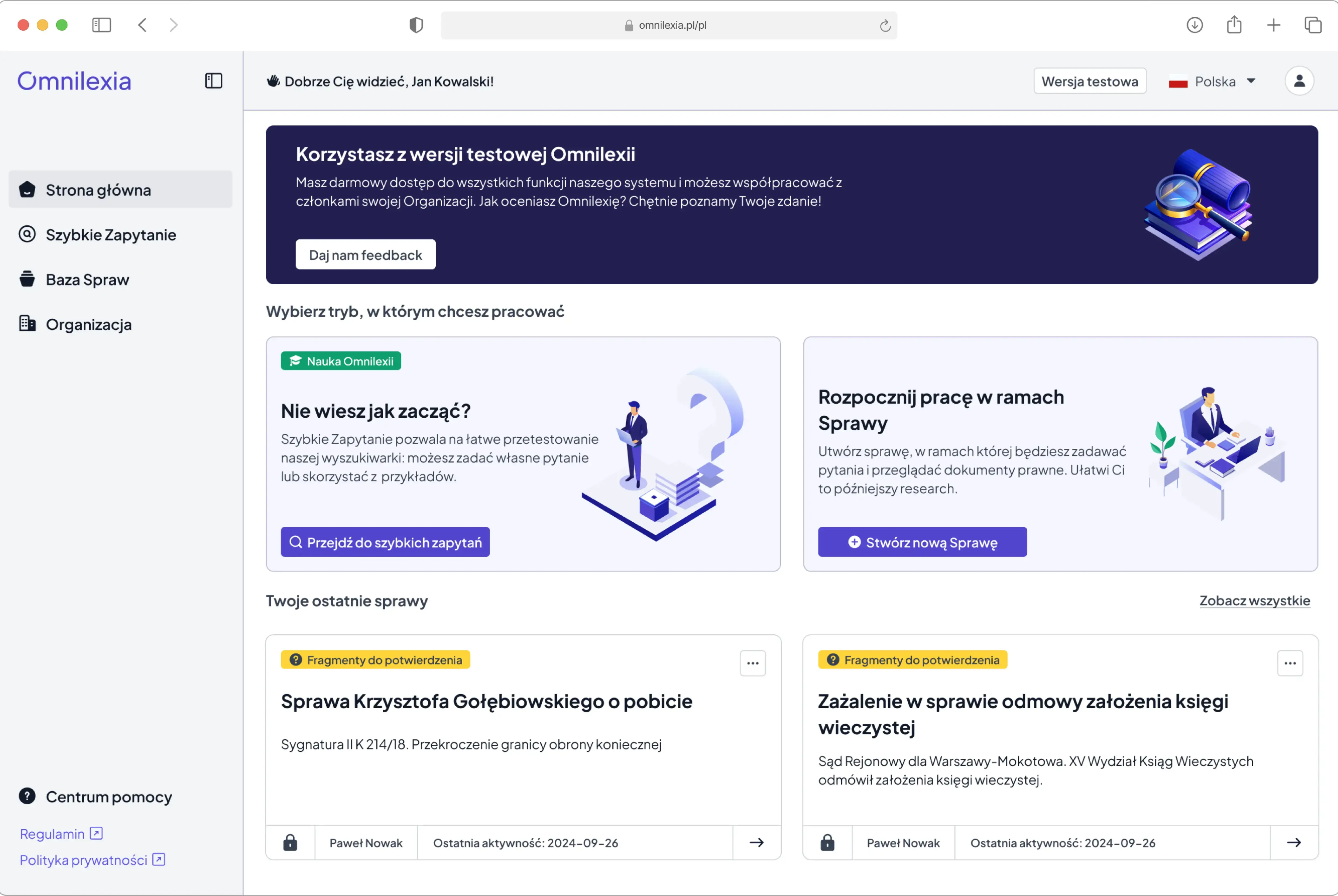Image resolution: width=1338 pixels, height=896 pixels.
Task: Open options menu for Zażalenie case card
Action: (1290, 663)
